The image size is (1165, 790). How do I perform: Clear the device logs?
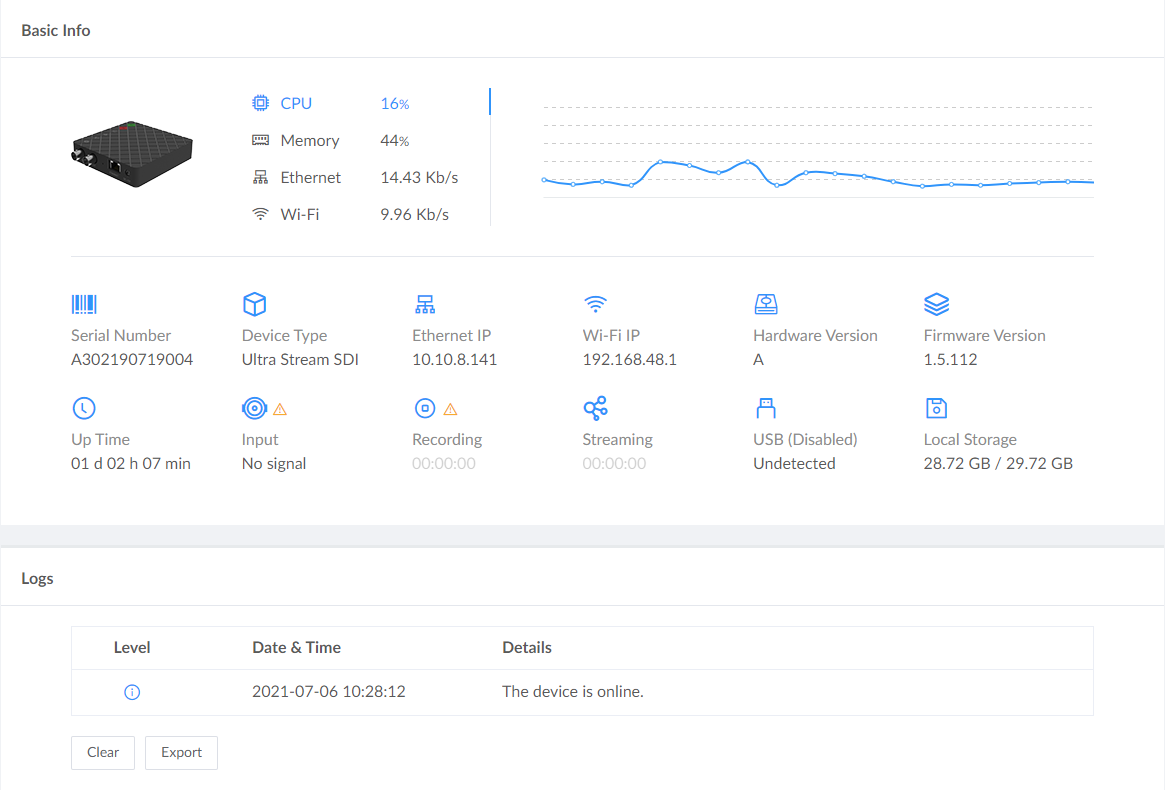tap(103, 753)
